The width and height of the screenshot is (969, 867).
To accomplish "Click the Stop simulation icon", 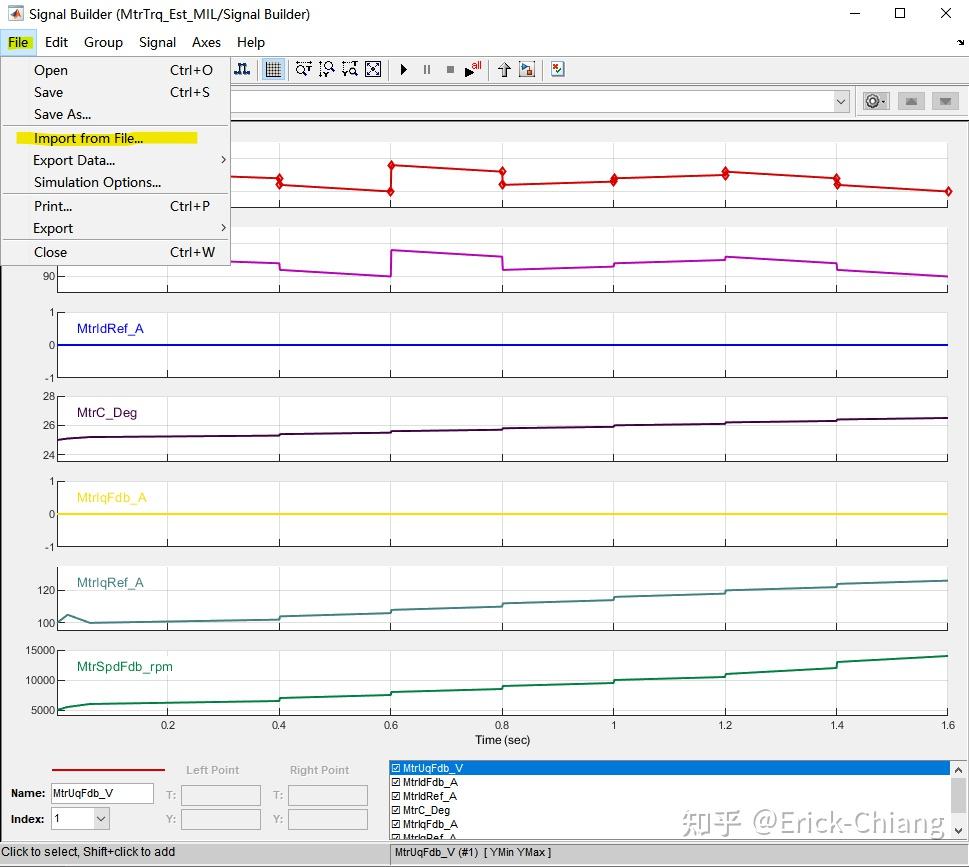I will pyautogui.click(x=450, y=69).
